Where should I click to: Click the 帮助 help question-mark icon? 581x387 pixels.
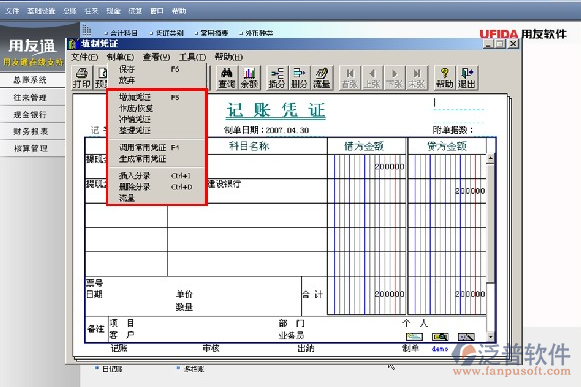coord(444,78)
